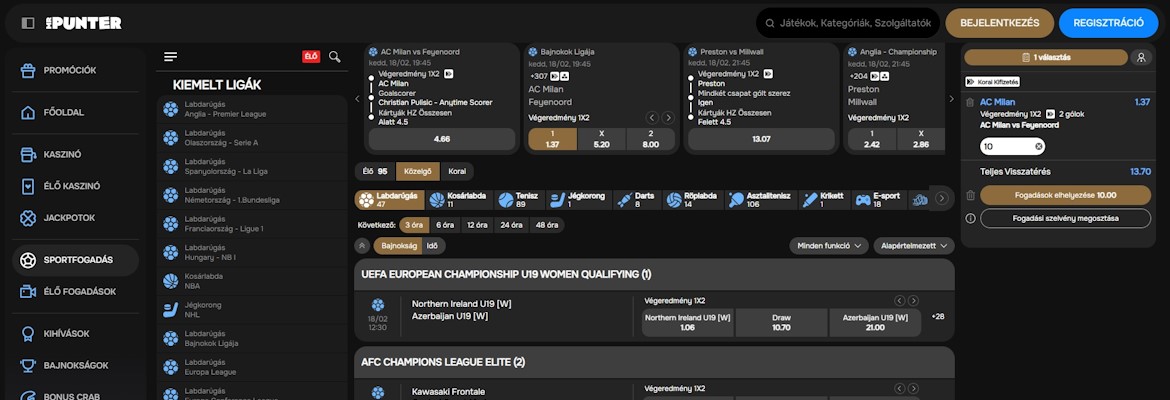Show next market in Bajnokok Ligája card
Screen dimensions: 1170x400
coord(668,118)
